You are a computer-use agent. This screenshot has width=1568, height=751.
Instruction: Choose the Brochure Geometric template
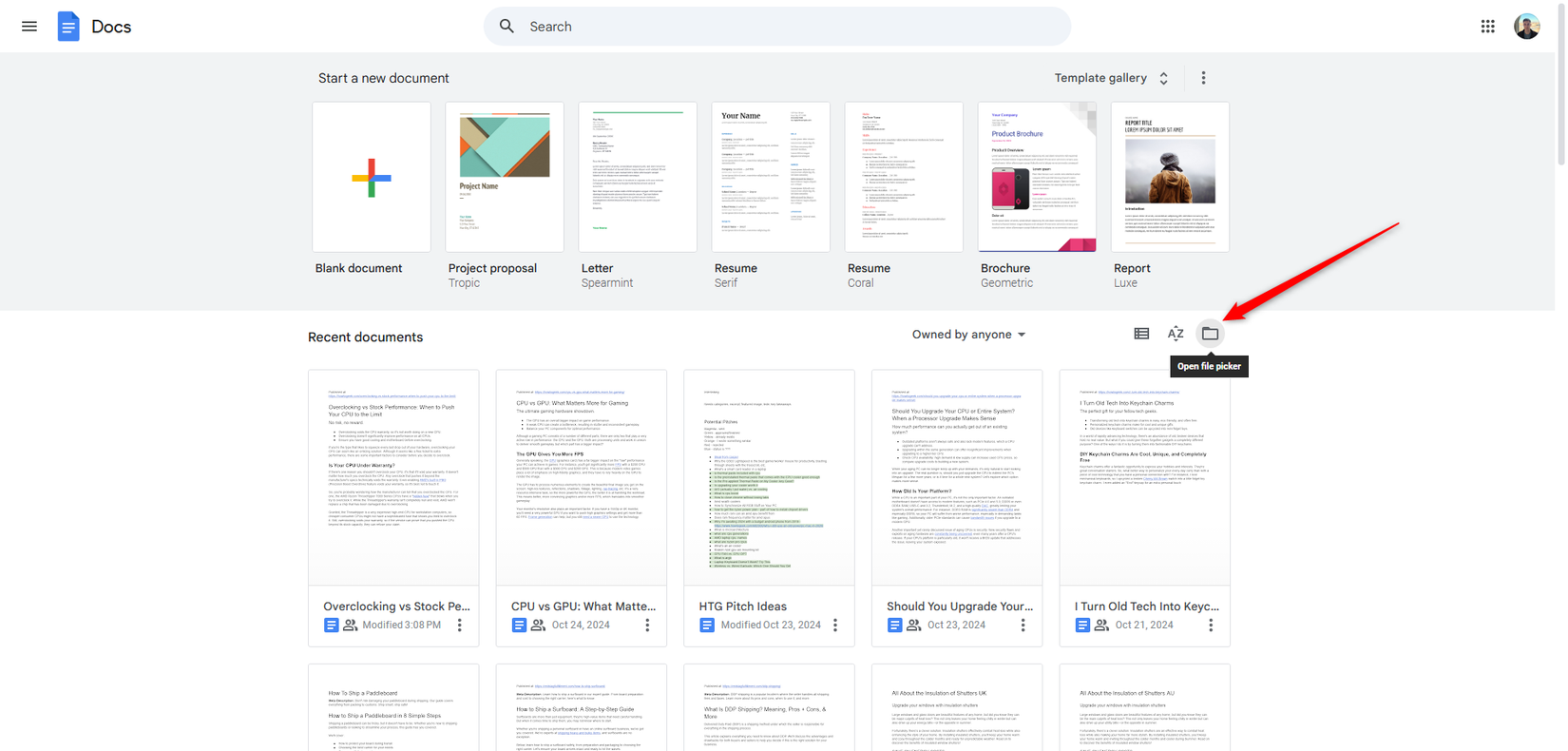pos(1037,178)
